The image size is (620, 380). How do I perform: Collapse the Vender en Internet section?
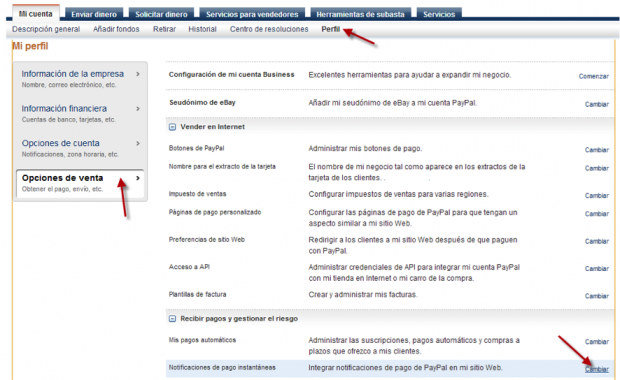pyautogui.click(x=172, y=127)
